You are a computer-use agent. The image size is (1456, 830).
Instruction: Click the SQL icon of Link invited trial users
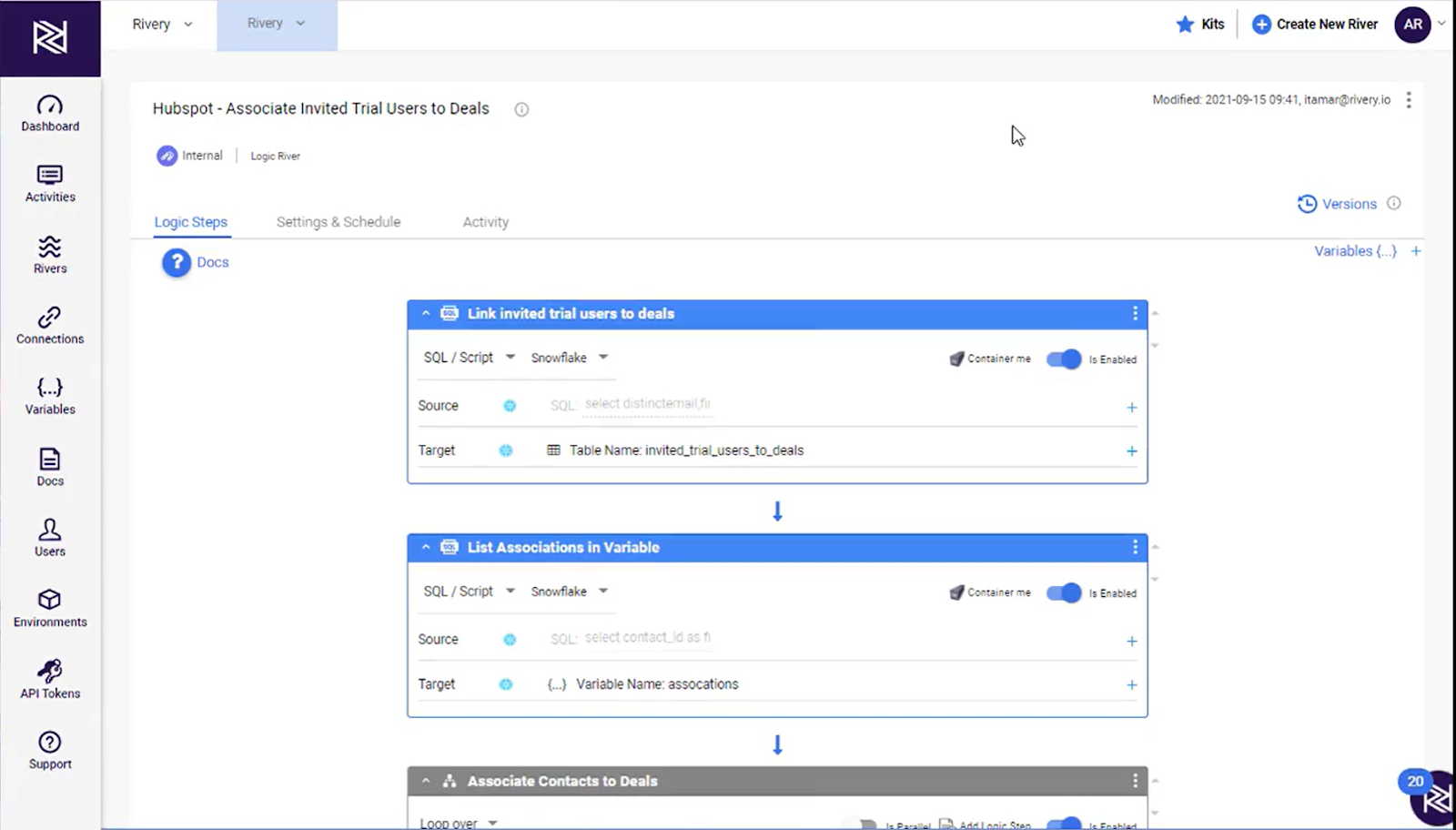pos(450,314)
